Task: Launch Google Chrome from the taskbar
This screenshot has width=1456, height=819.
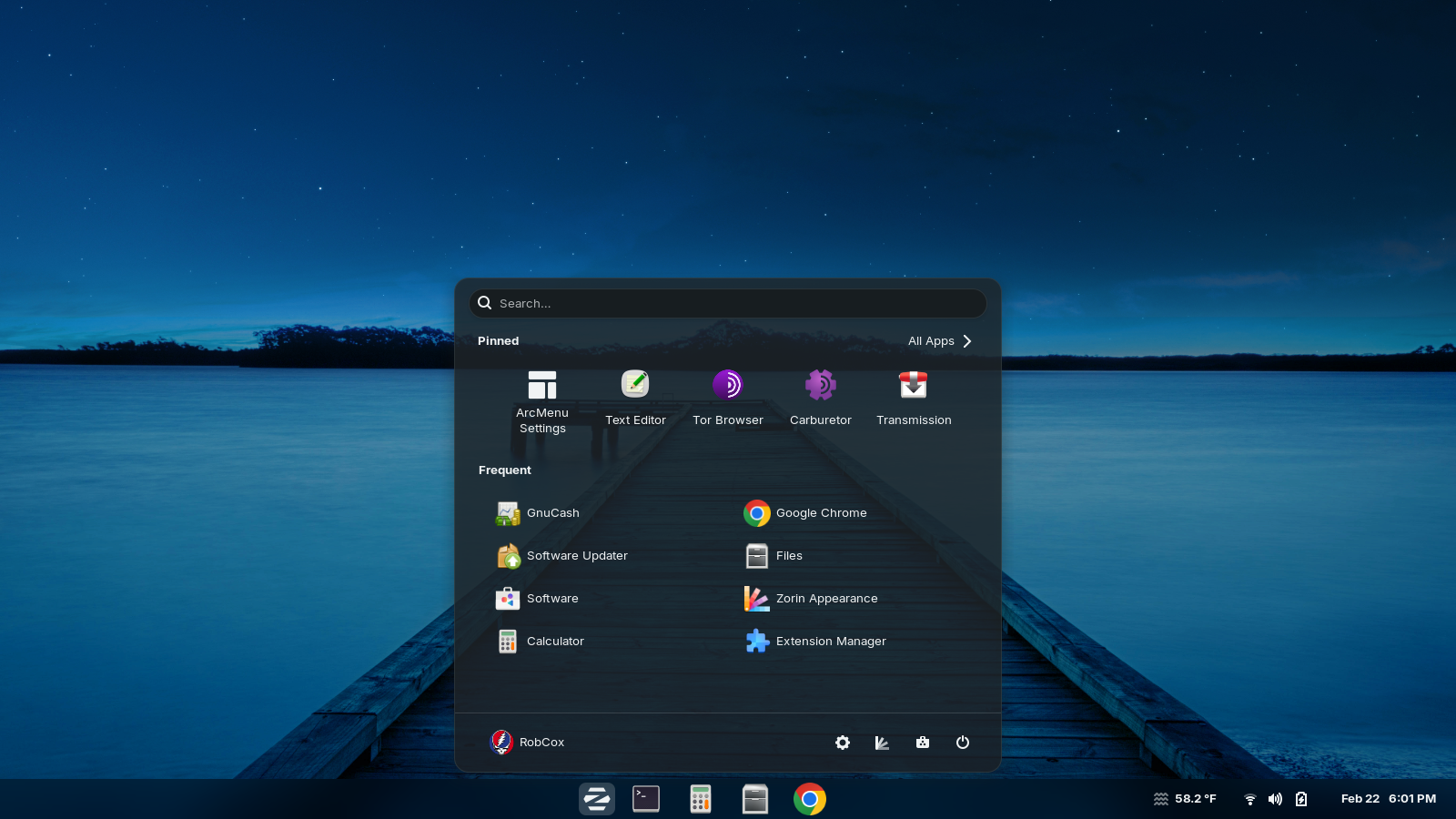Action: point(810,800)
